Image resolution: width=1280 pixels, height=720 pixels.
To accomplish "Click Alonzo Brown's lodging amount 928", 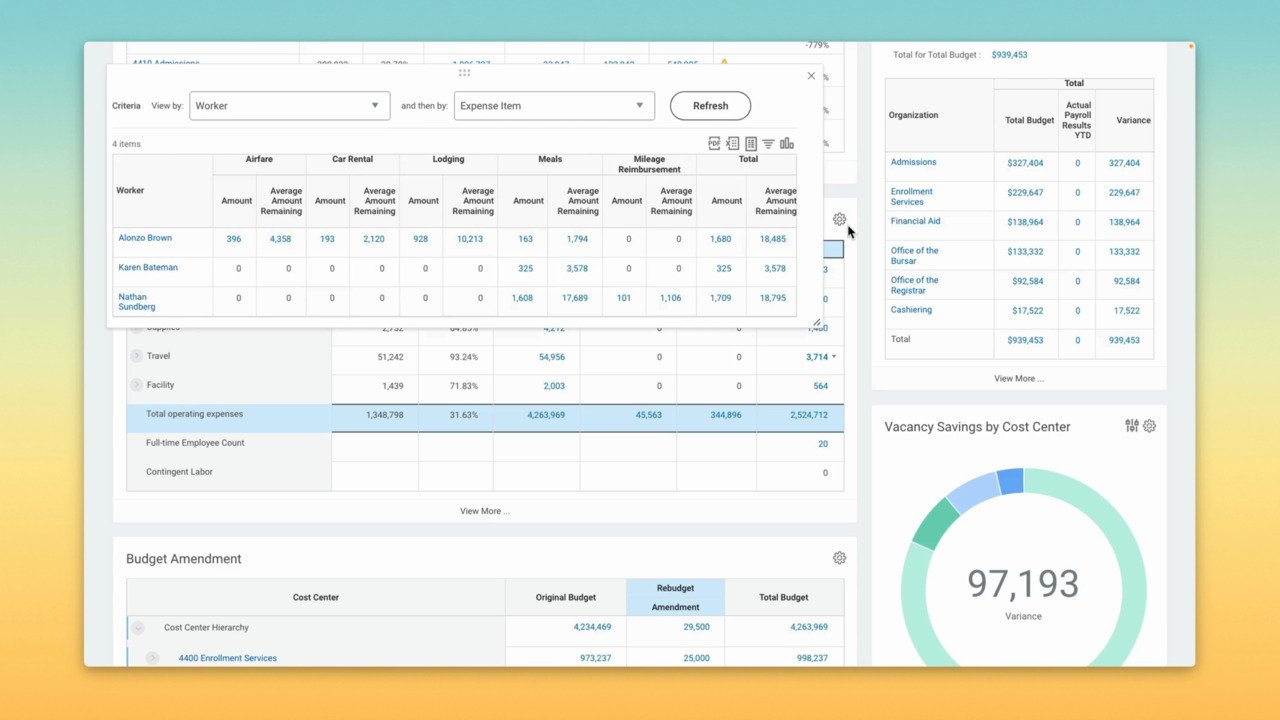I will (x=420, y=240).
